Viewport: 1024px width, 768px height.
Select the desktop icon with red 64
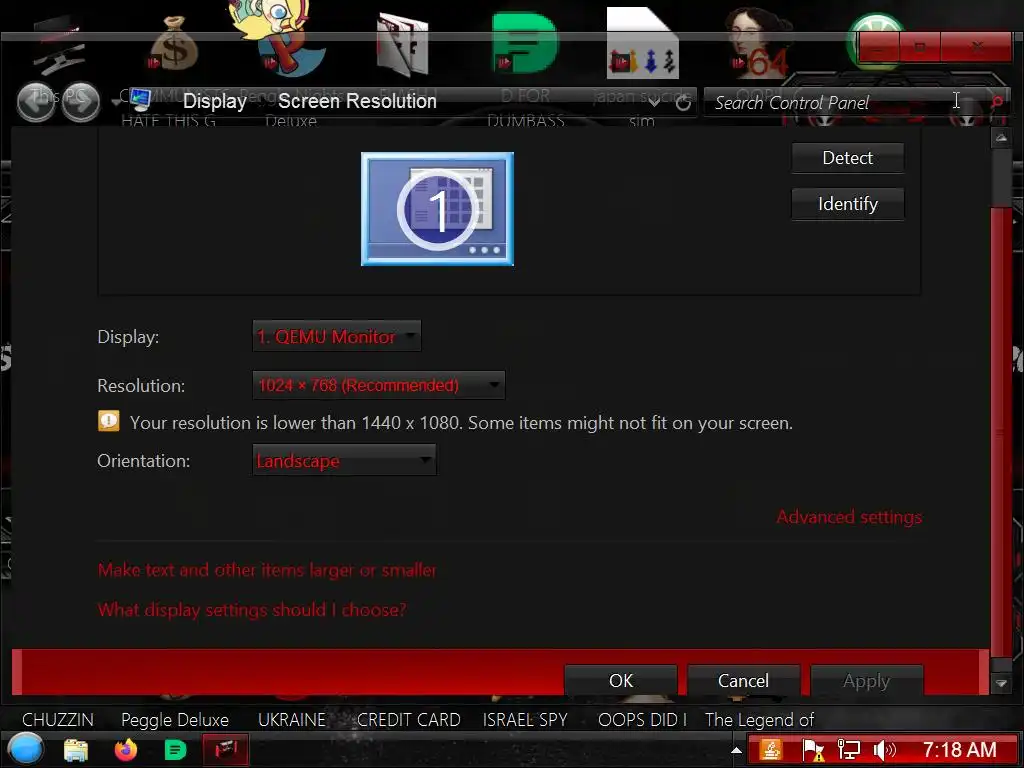point(759,42)
